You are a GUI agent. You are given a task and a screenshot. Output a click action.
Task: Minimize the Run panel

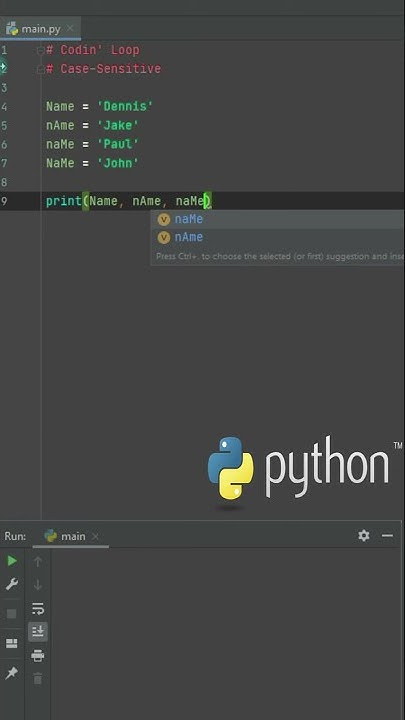tap(388, 536)
